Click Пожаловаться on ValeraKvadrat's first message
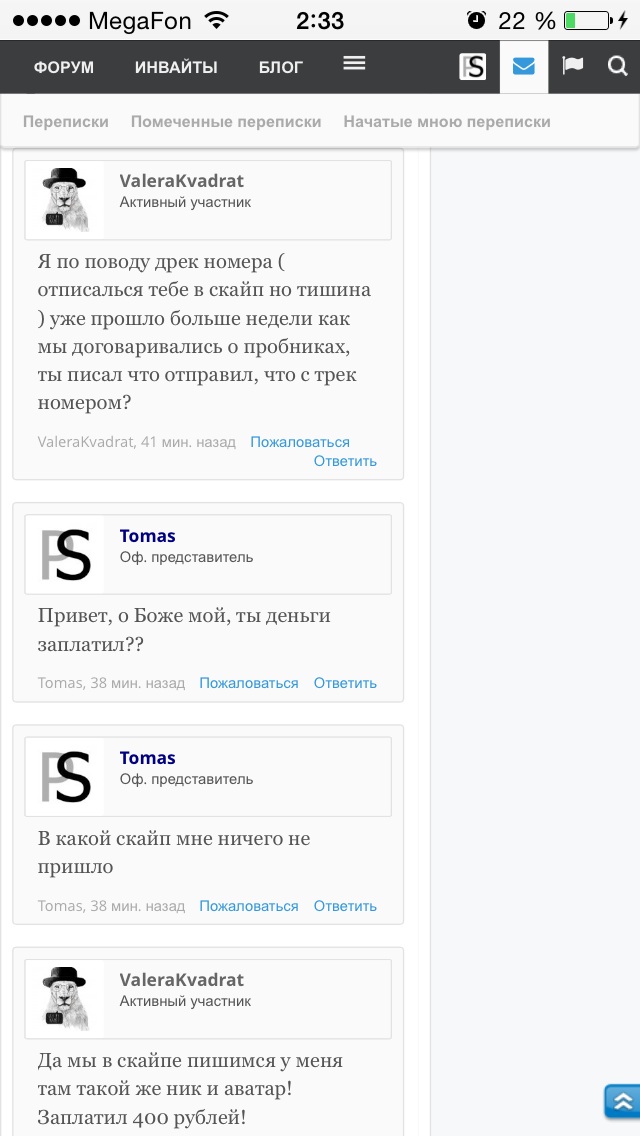The height and width of the screenshot is (1136, 640). tap(300, 442)
